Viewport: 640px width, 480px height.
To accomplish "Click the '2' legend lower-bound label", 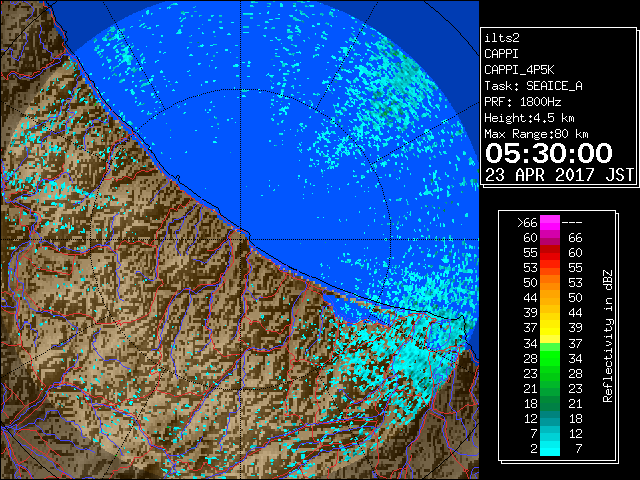I will pyautogui.click(x=534, y=449).
